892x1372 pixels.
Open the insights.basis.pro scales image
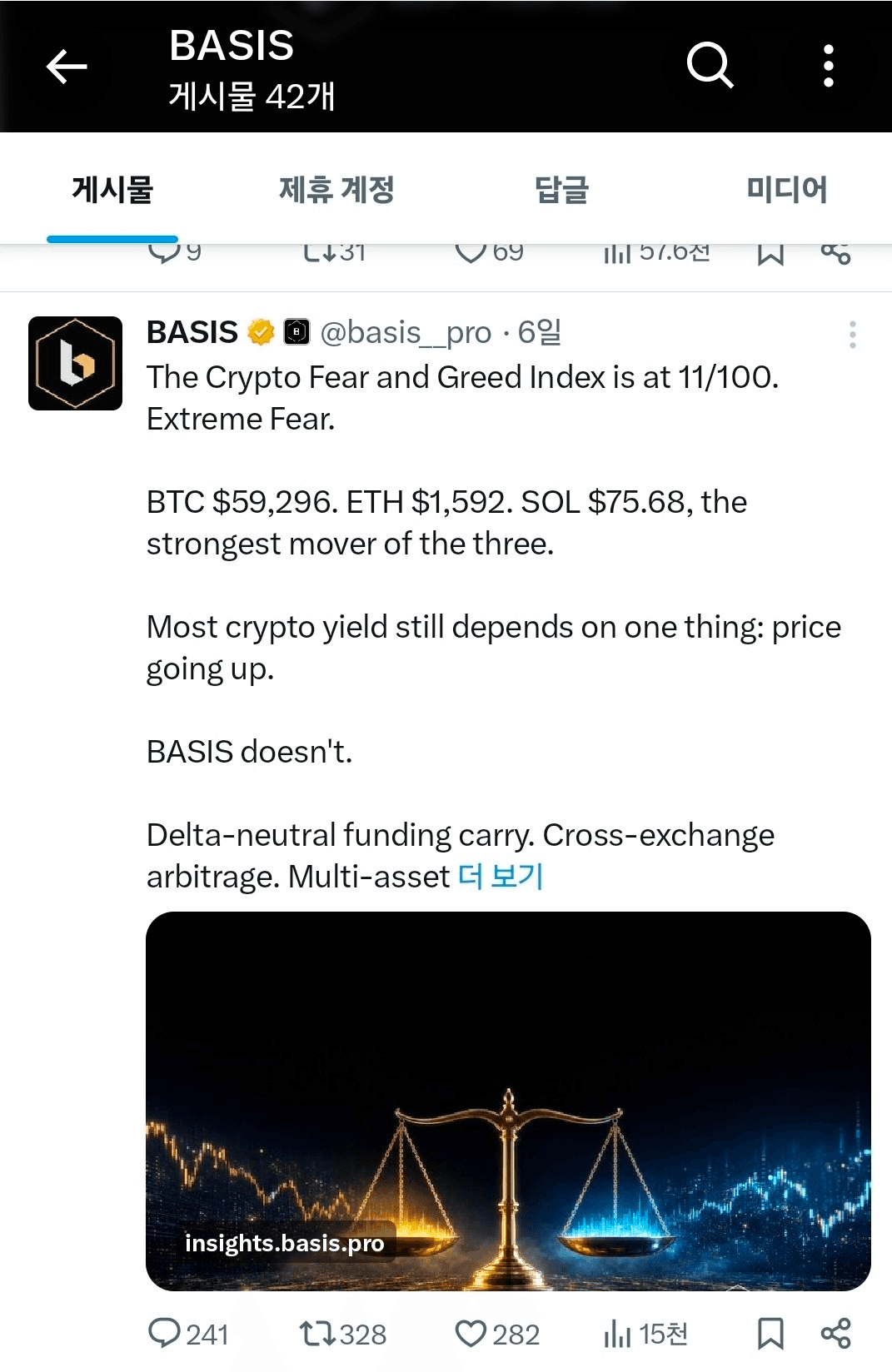coord(508,1101)
